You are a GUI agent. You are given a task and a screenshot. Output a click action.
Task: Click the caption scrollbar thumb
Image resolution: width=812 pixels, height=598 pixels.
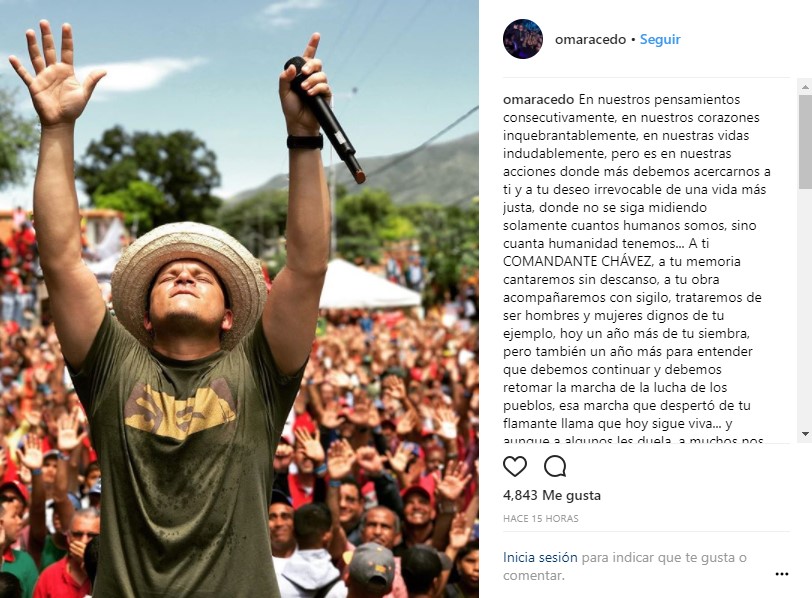click(805, 142)
